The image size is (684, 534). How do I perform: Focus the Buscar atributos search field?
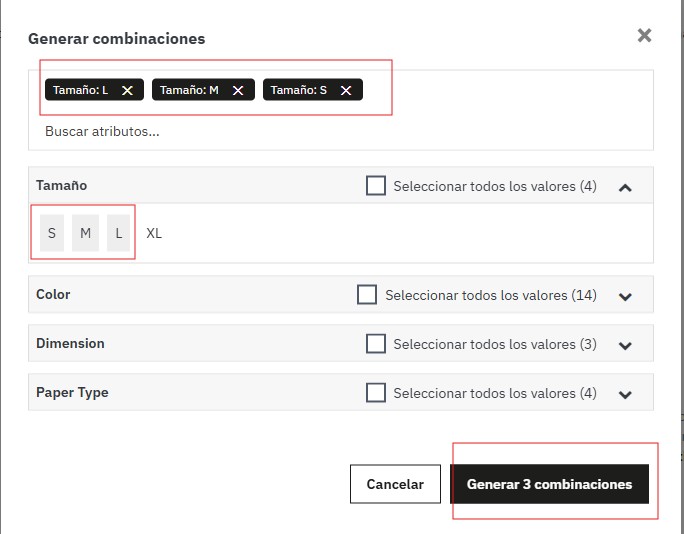coord(340,131)
